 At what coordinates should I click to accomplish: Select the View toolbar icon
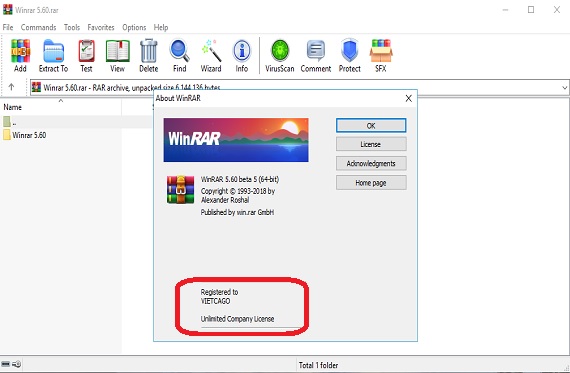click(x=117, y=56)
